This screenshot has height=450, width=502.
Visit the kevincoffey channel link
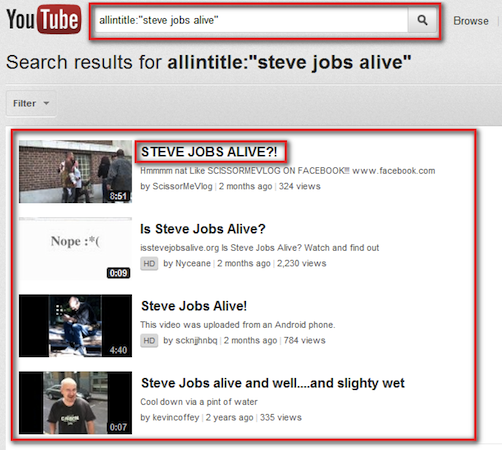click(x=176, y=417)
